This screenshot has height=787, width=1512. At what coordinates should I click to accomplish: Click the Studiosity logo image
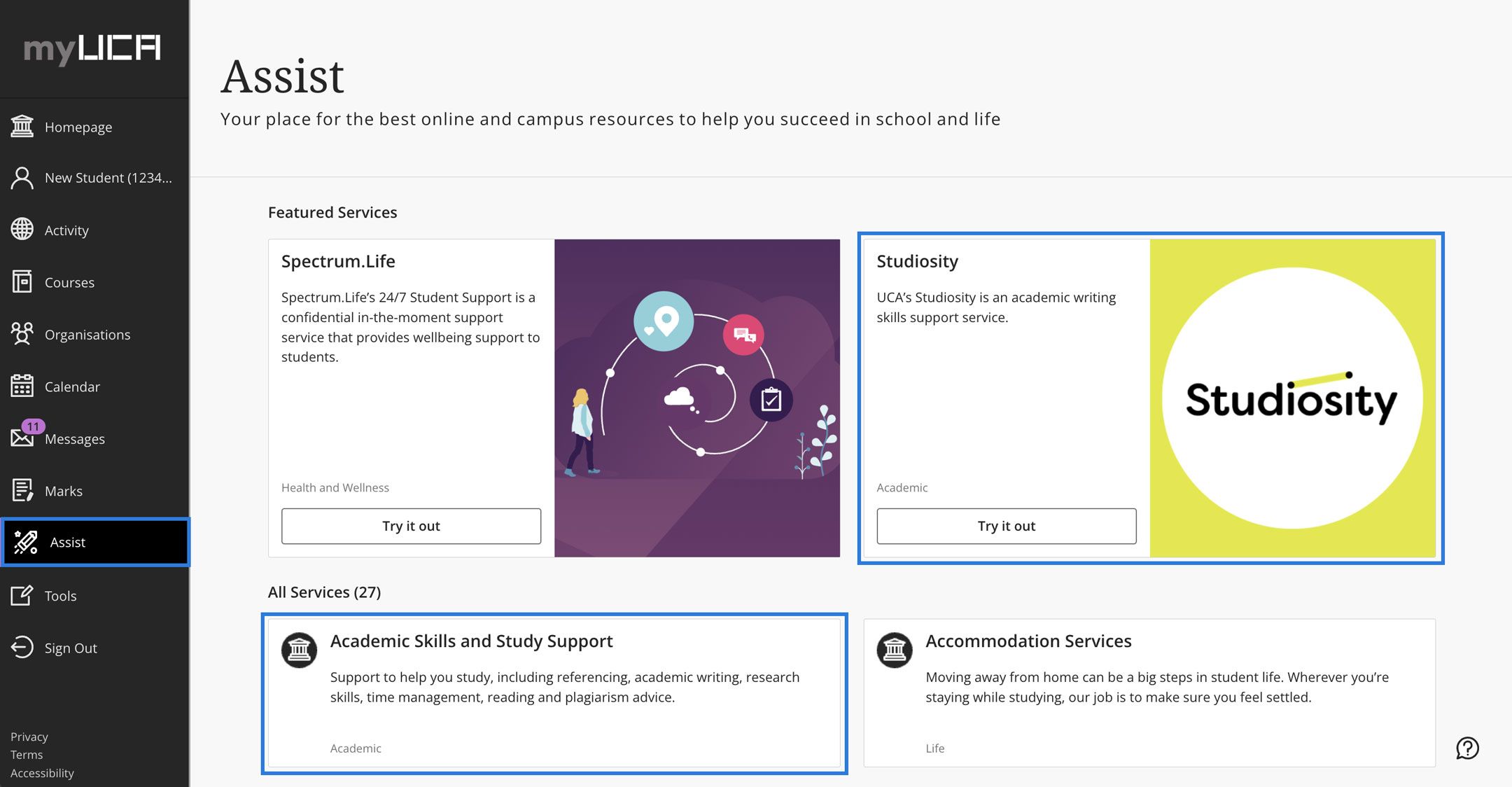click(1292, 398)
